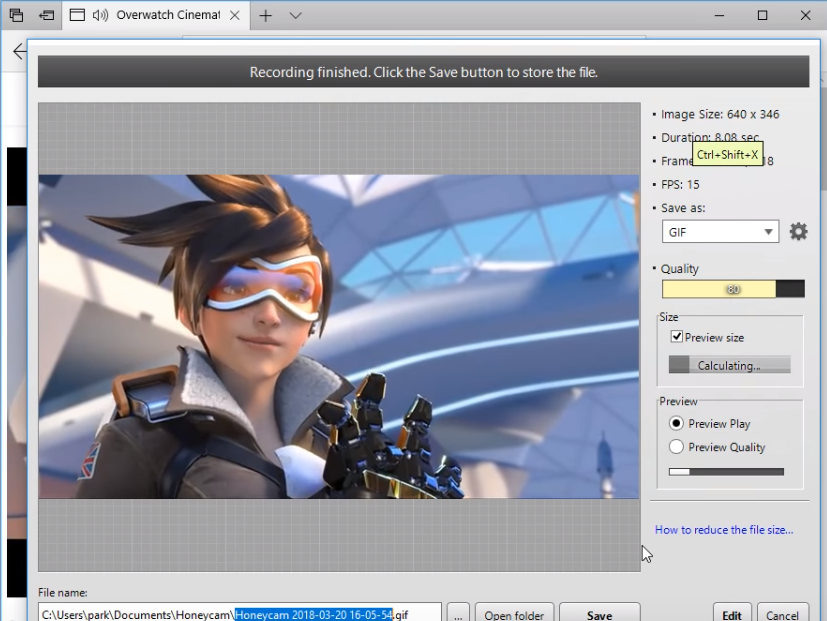Show tab previews chevron
Viewport: 827px width, 621px height.
click(296, 15)
